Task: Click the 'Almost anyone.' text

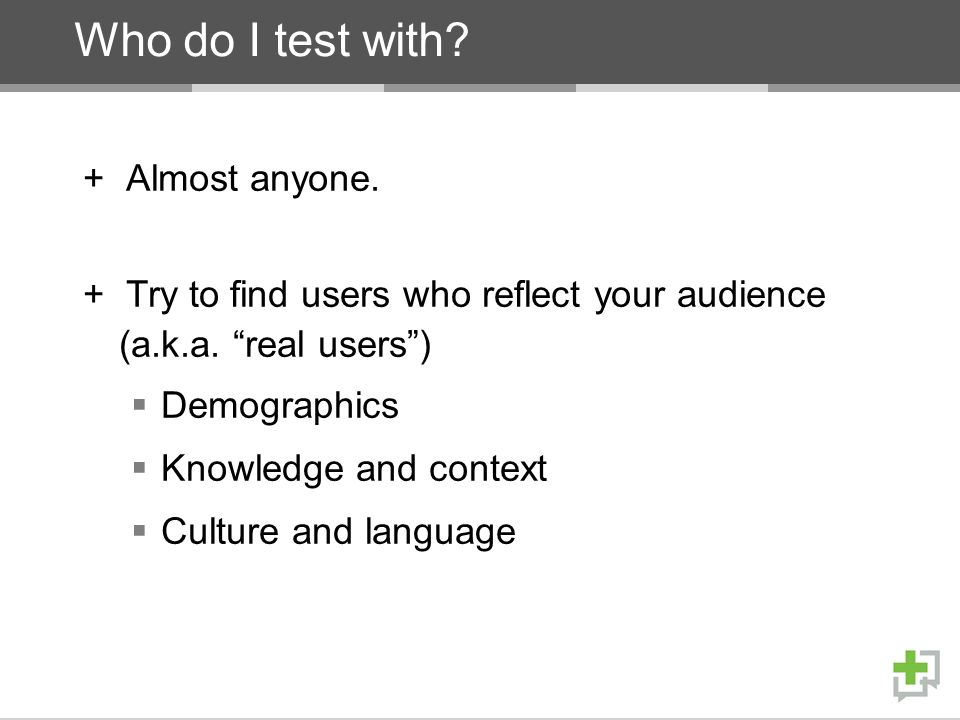Action: (x=252, y=179)
